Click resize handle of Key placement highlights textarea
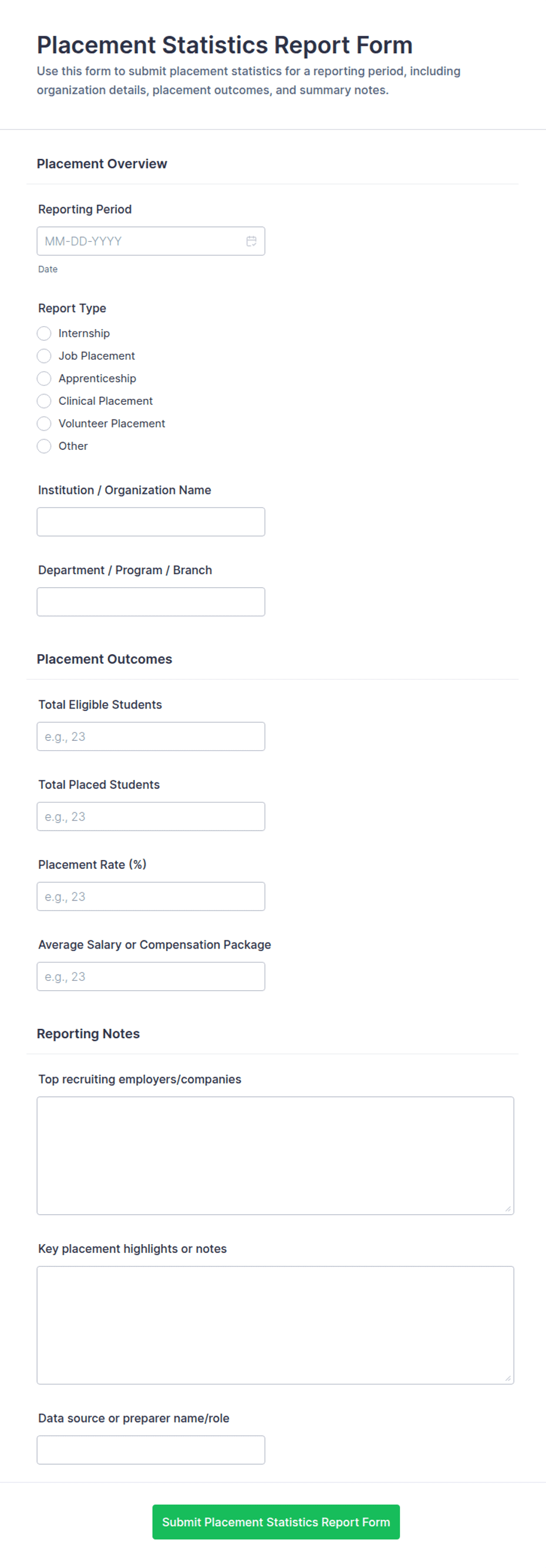The image size is (546, 1568). (508, 1378)
